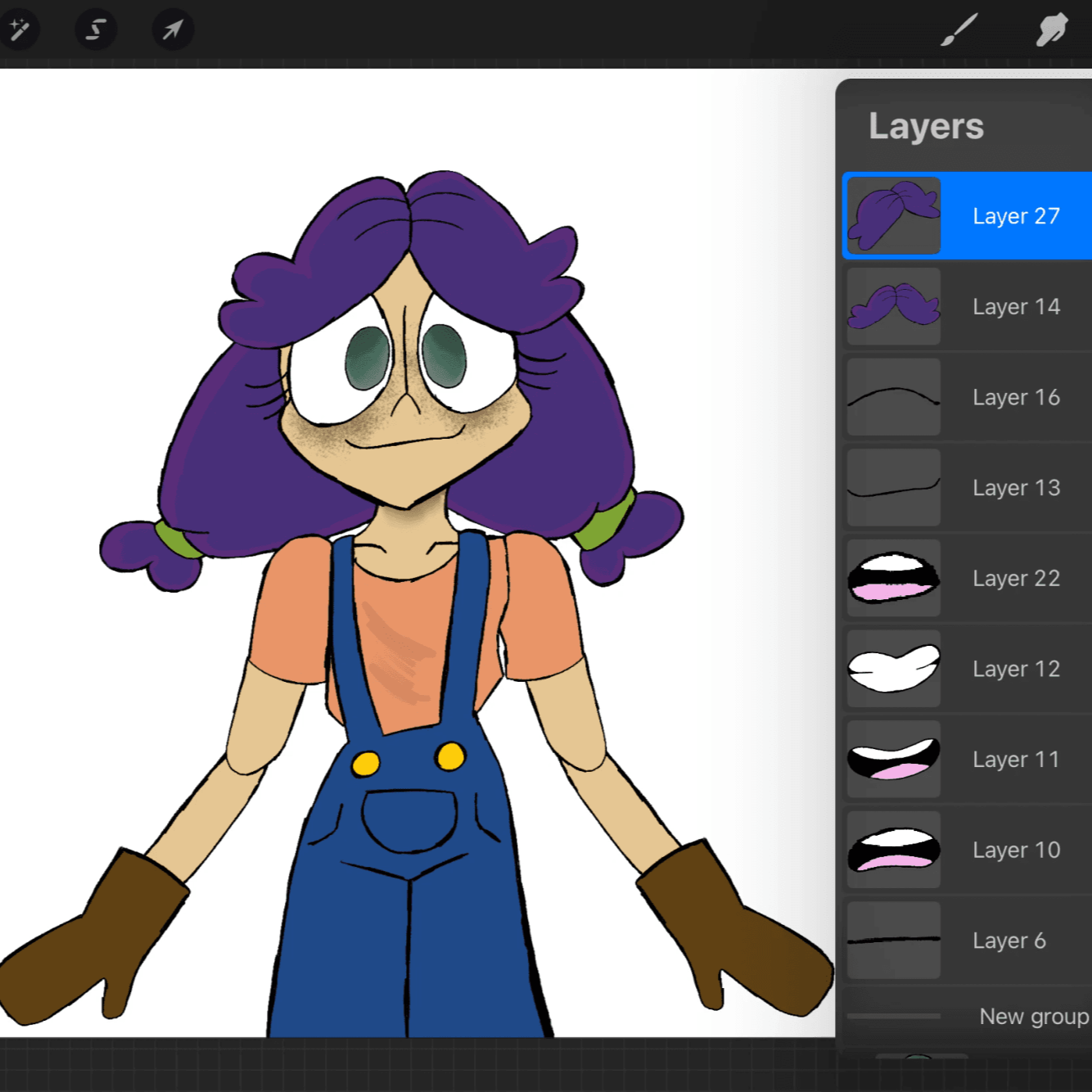Tap the Layer 11 smile thumbnail
This screenshot has height=1092, width=1092.
894,760
